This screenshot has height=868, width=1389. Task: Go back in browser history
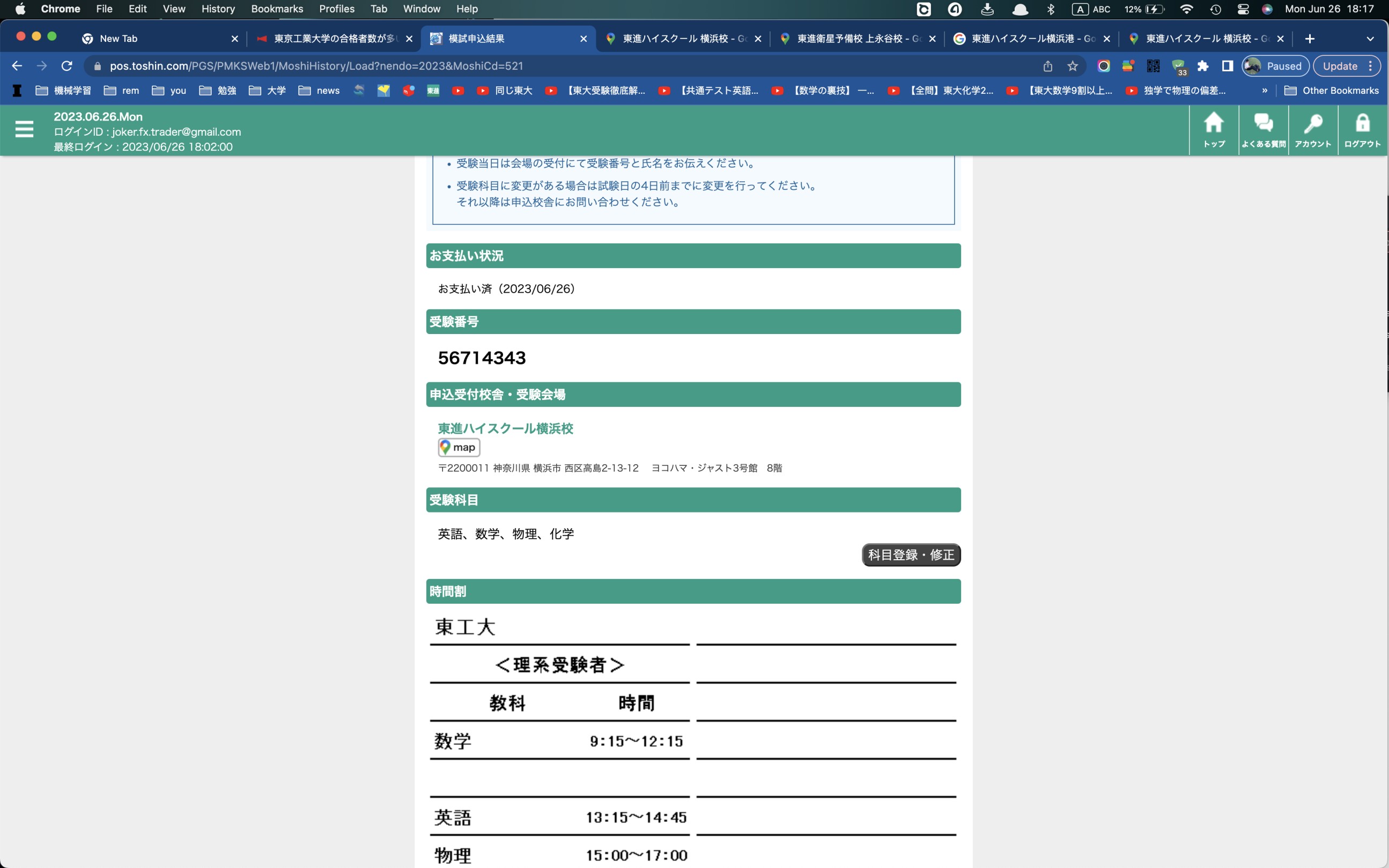[x=17, y=66]
